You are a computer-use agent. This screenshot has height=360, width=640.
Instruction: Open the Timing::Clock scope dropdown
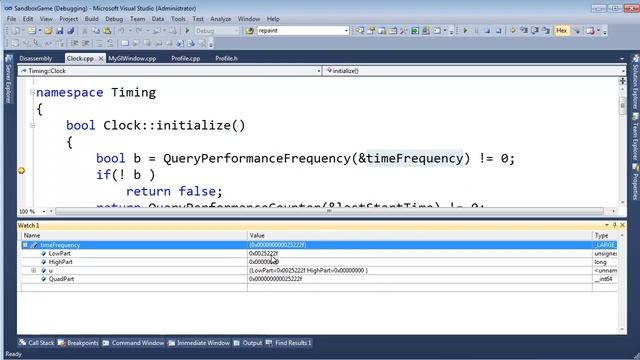point(319,71)
